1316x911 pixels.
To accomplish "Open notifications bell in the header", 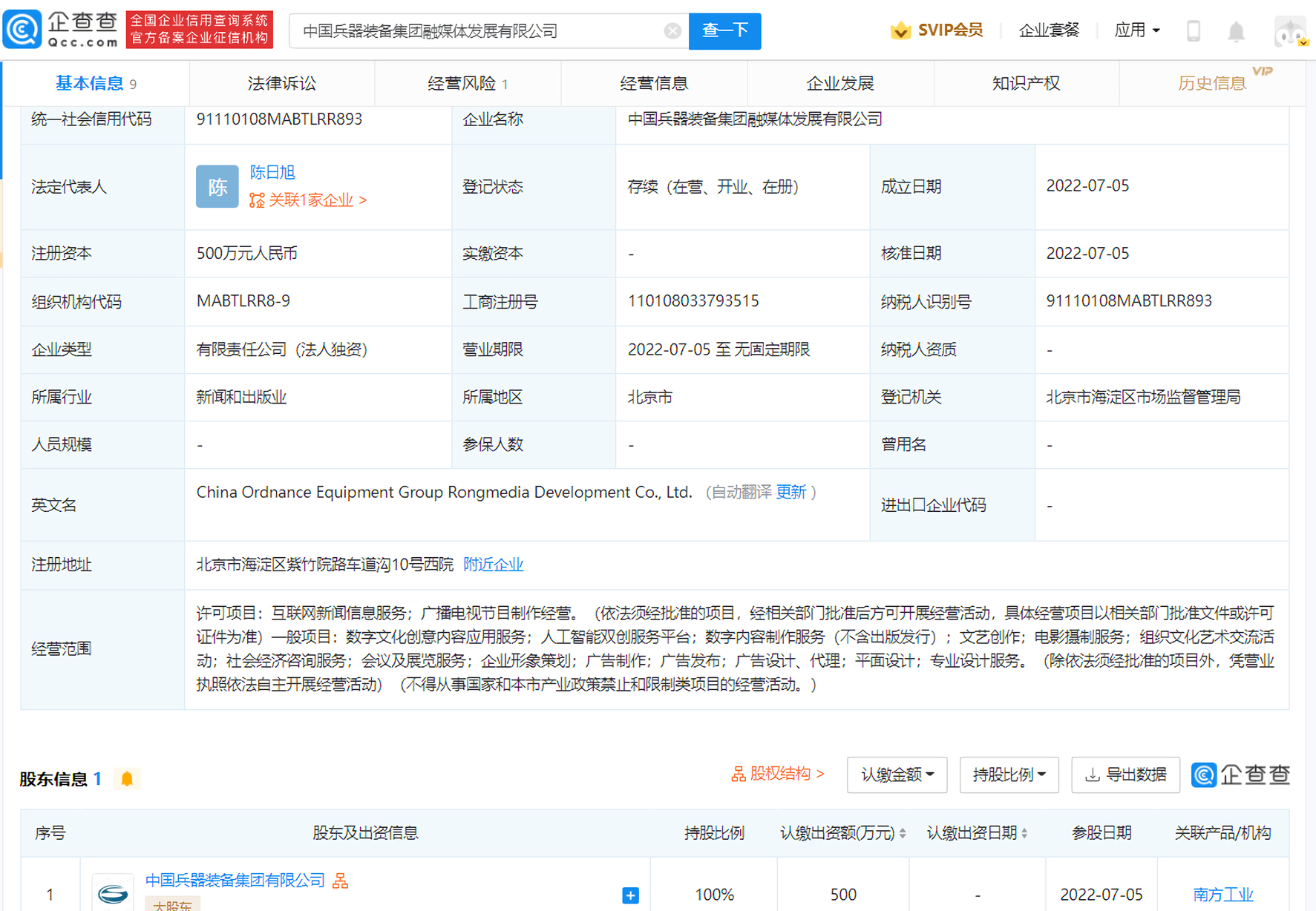I will pyautogui.click(x=1236, y=31).
